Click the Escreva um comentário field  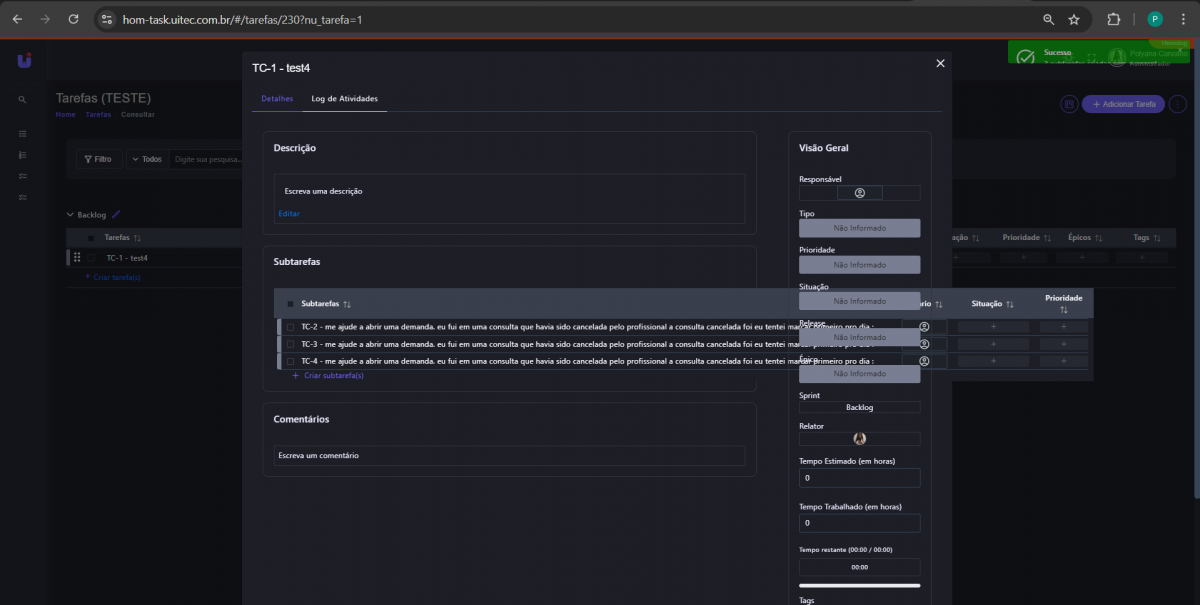(x=509, y=456)
